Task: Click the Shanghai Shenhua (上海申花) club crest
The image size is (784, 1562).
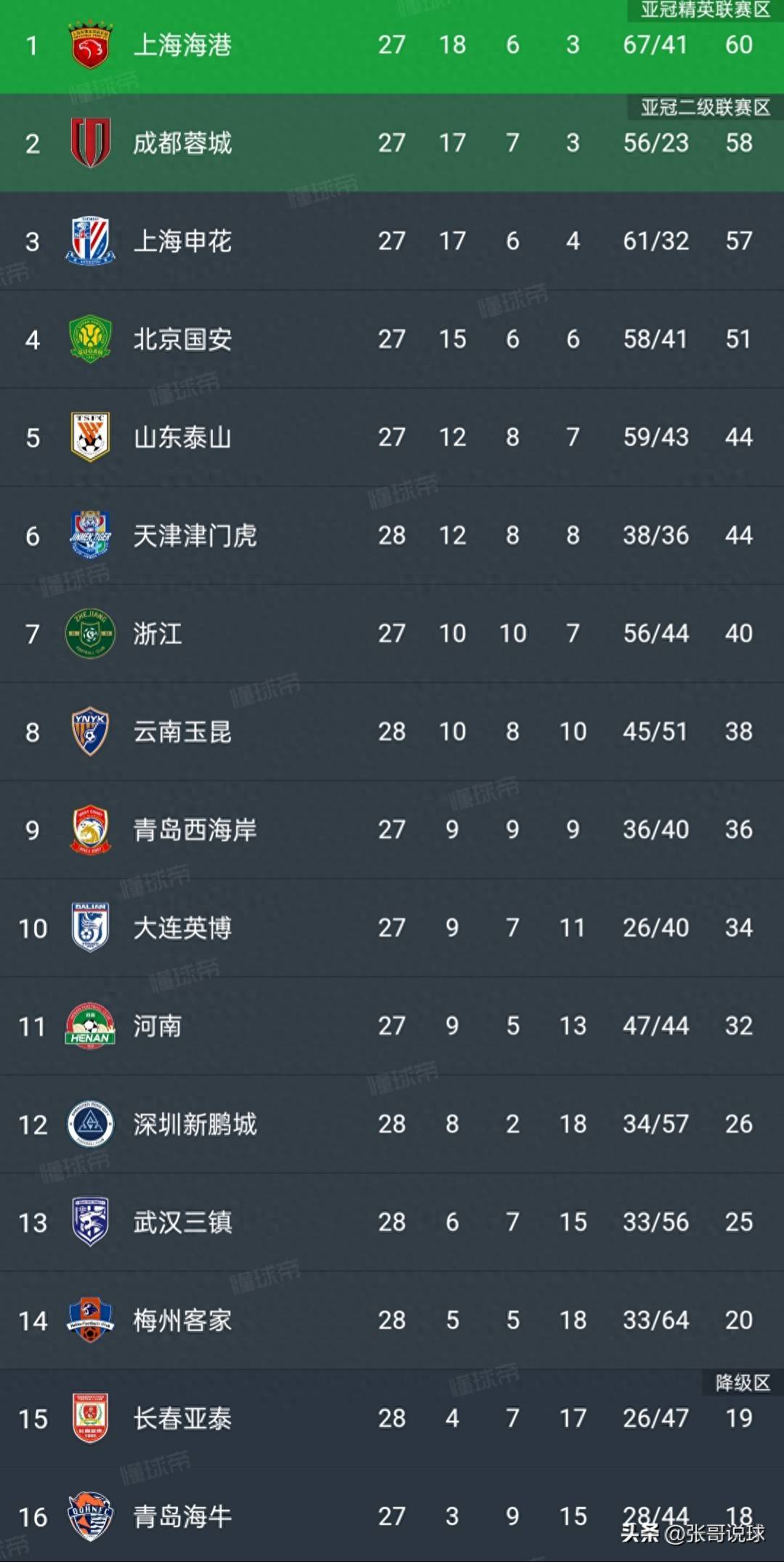Action: [90, 241]
